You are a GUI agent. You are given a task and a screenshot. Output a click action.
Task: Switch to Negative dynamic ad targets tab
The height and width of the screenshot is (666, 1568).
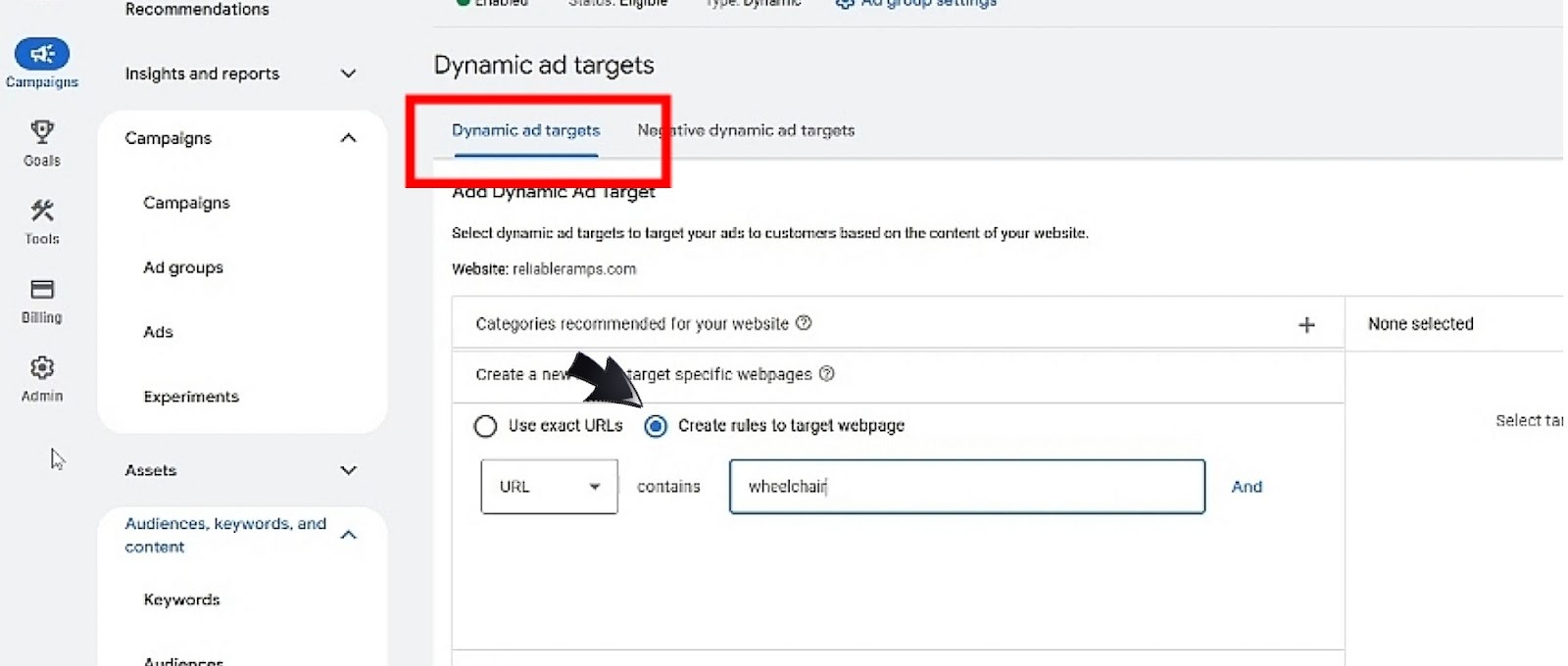point(746,130)
